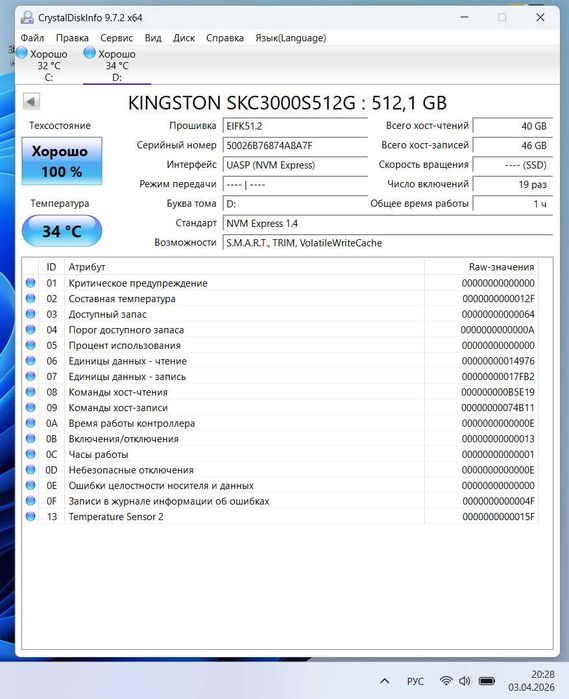
Task: Select raw value 0000000000004F
Action: (498, 502)
